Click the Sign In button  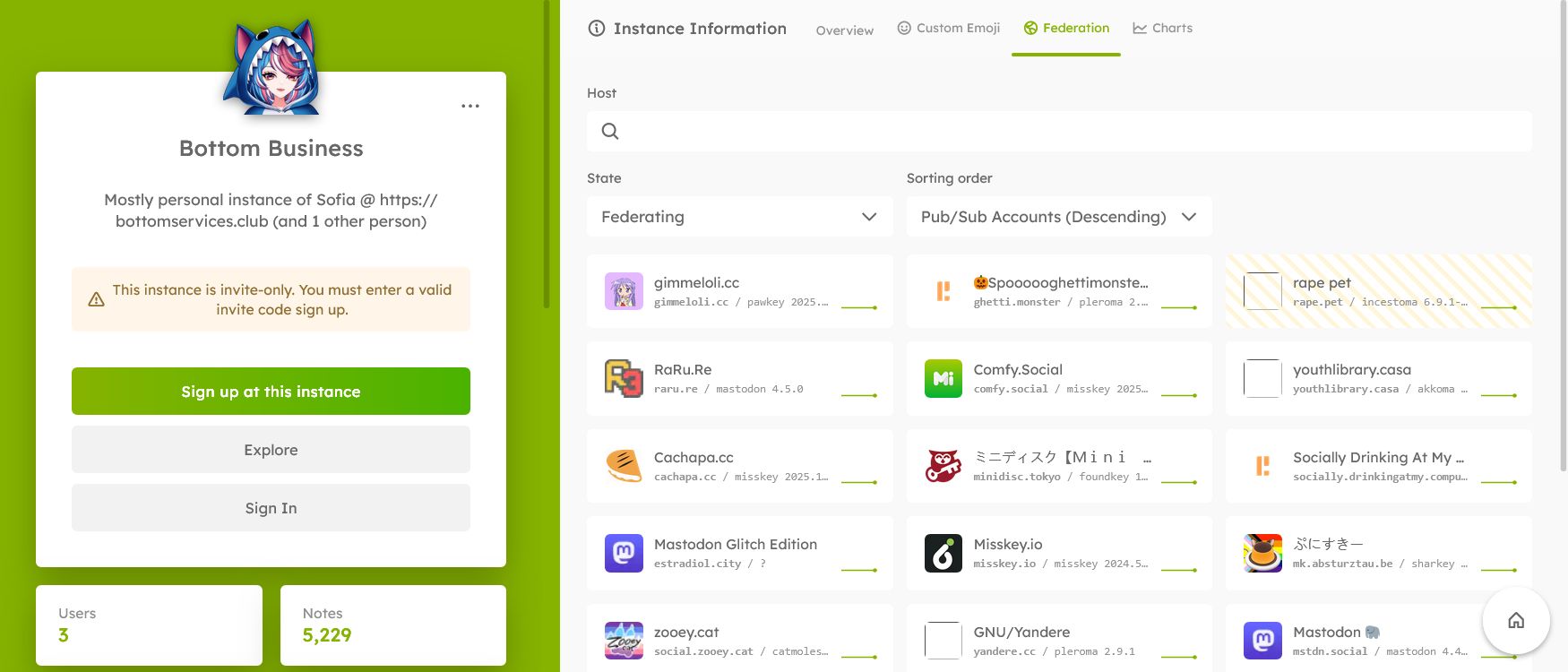pos(271,508)
